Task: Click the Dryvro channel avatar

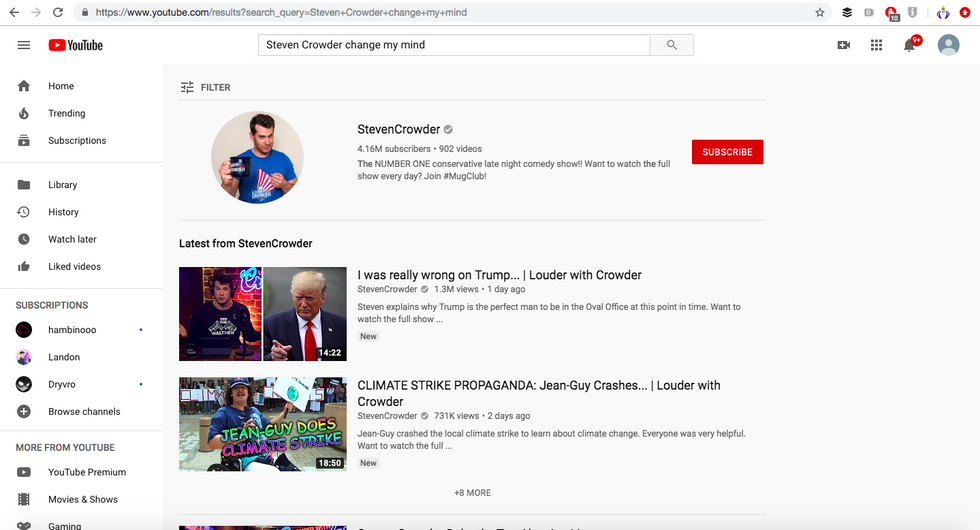Action: pyautogui.click(x=24, y=384)
